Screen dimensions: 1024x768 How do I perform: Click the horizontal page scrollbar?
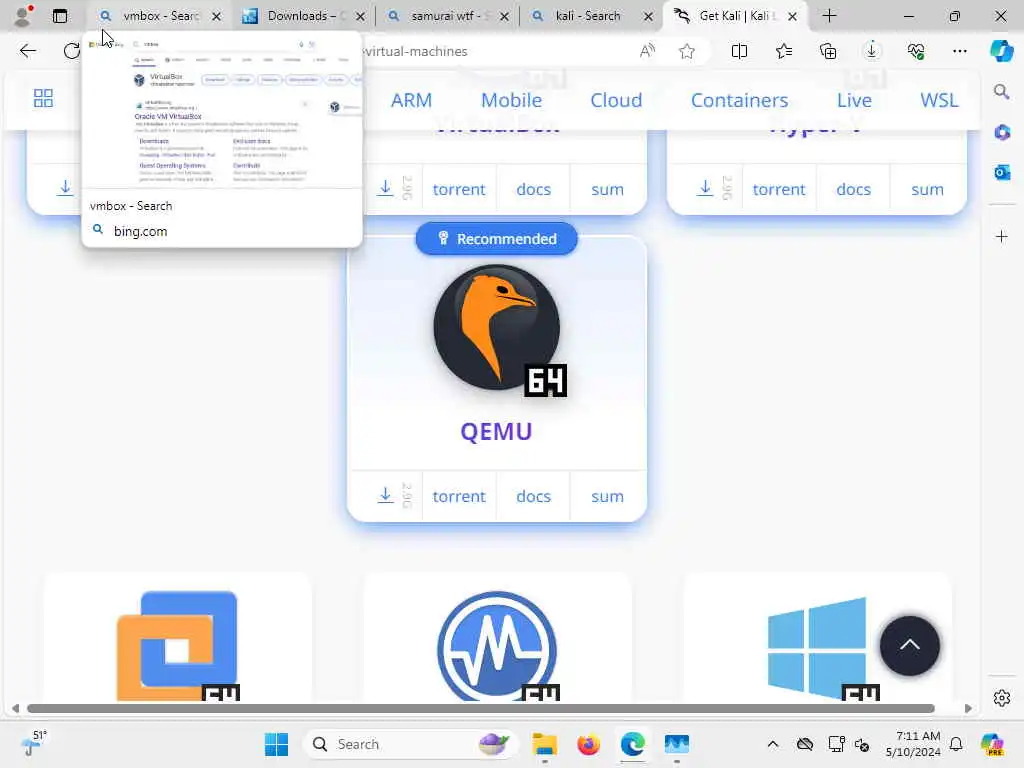pos(481,709)
